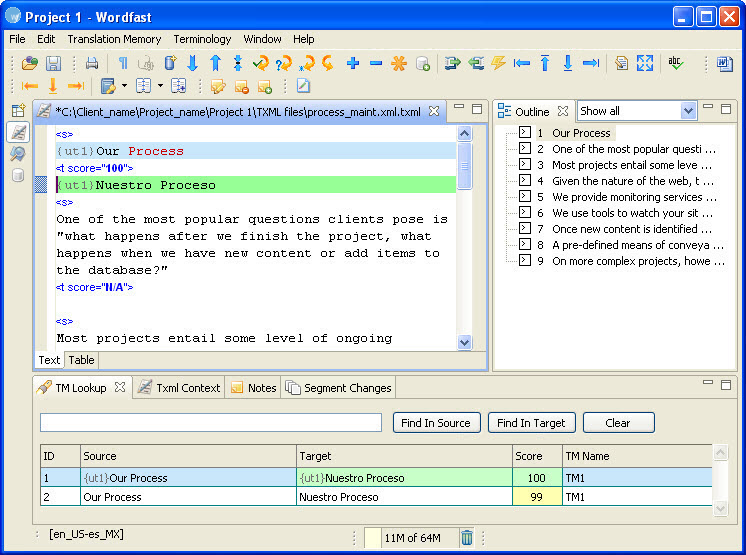Expand outline item 3 Most projects entail
This screenshot has width=746, height=555.
525,164
